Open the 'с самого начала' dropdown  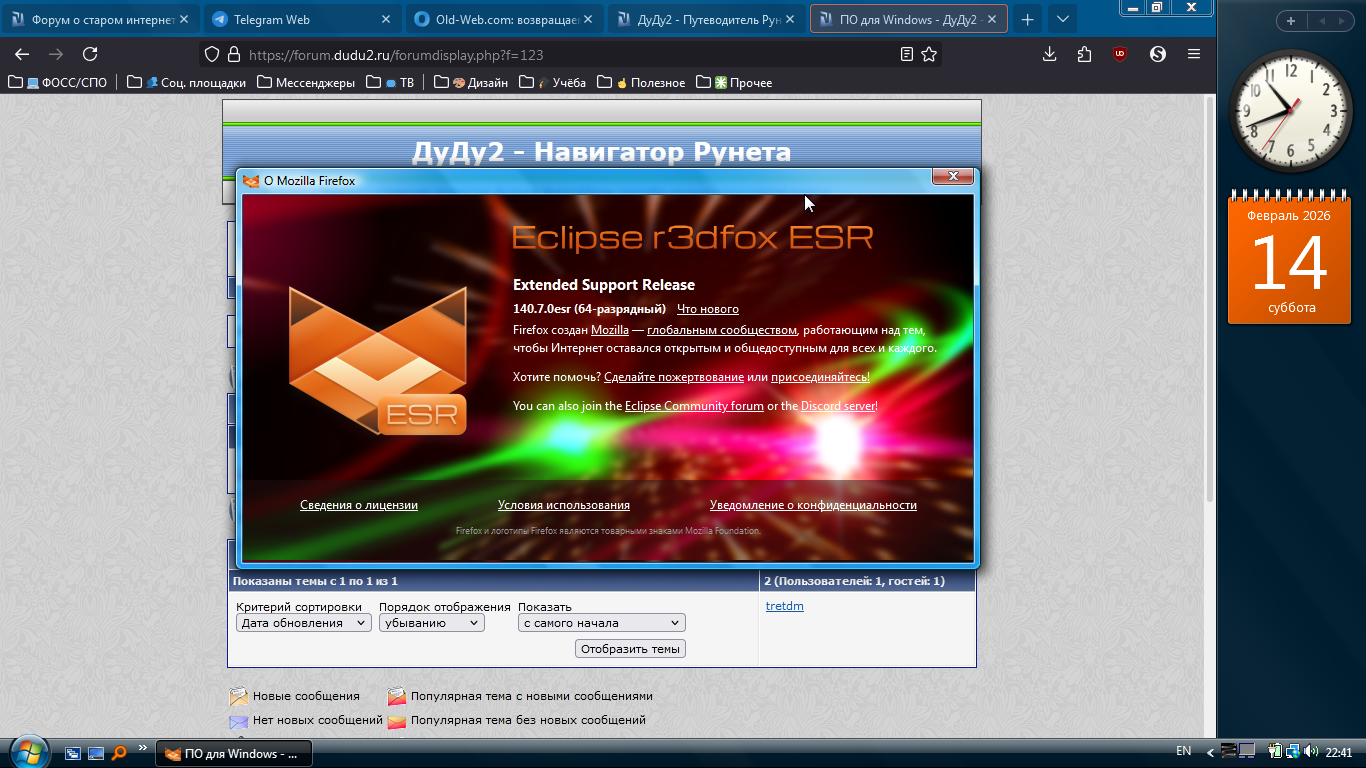(x=601, y=623)
